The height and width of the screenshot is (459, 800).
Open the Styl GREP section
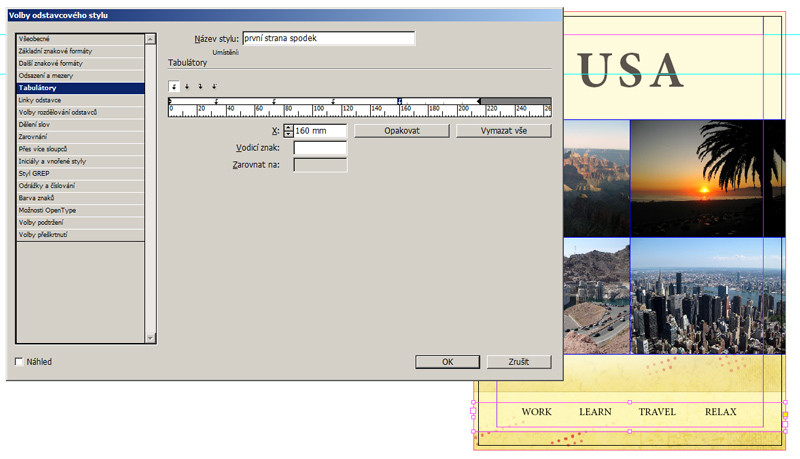(80, 173)
